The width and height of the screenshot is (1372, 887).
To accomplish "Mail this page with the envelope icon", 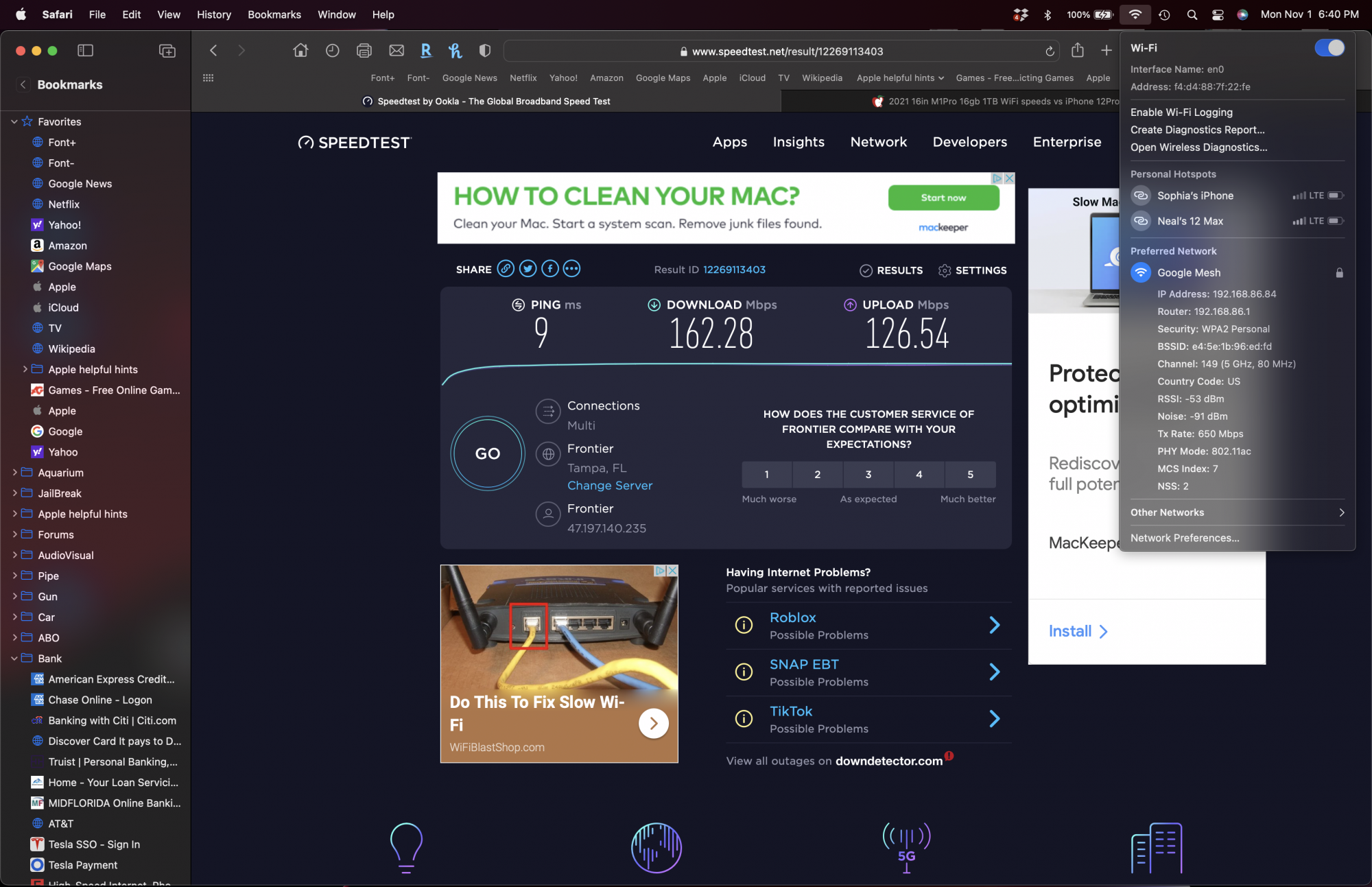I will click(397, 51).
